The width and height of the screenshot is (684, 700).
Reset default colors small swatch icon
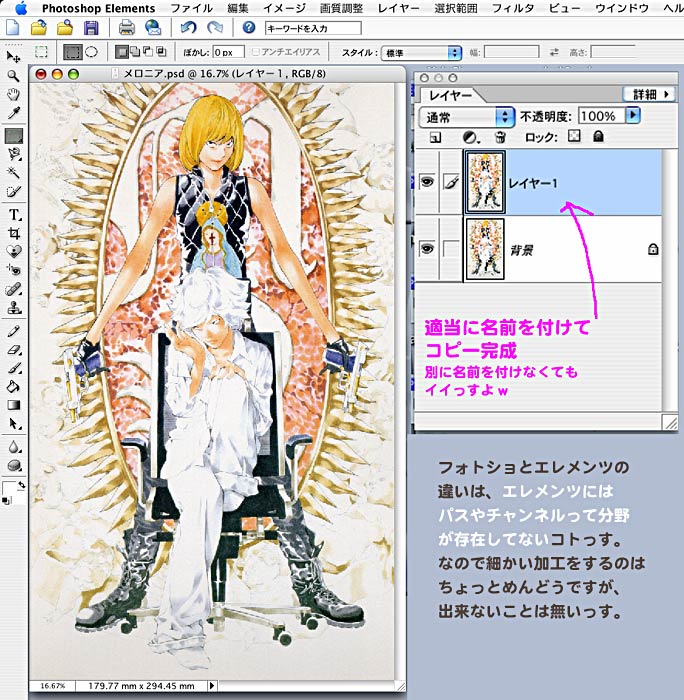pos(6,500)
